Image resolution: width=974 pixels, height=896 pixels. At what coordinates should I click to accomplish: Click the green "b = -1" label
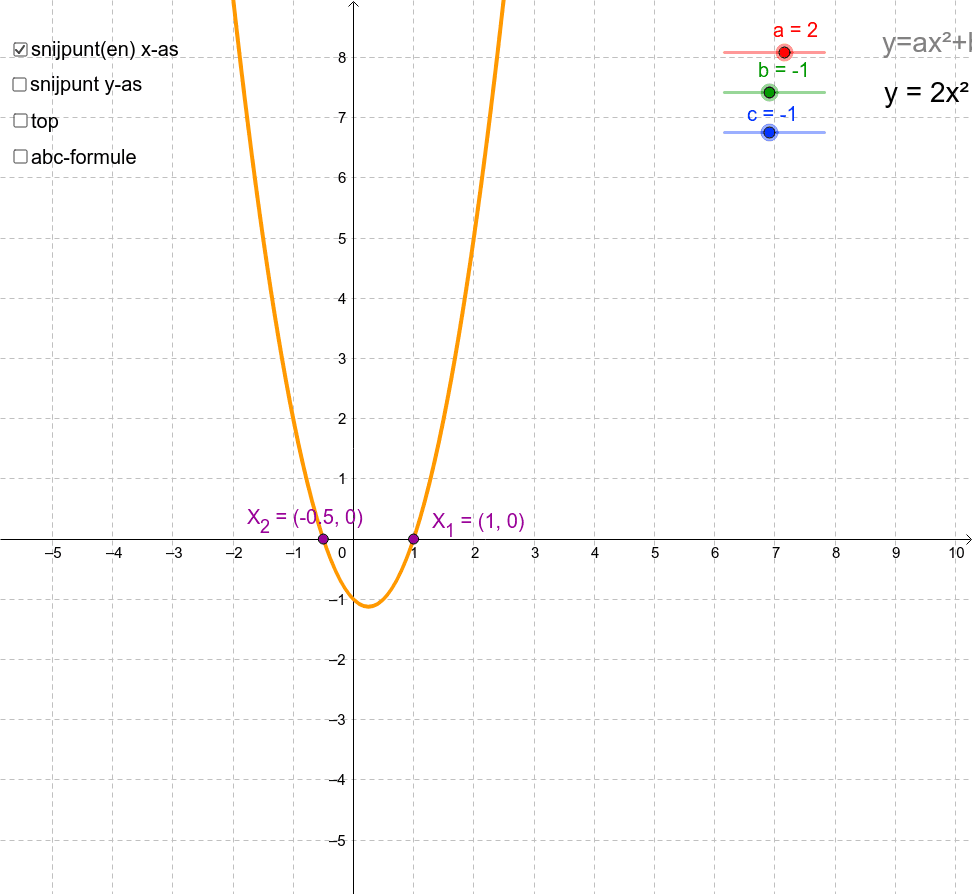[782, 70]
